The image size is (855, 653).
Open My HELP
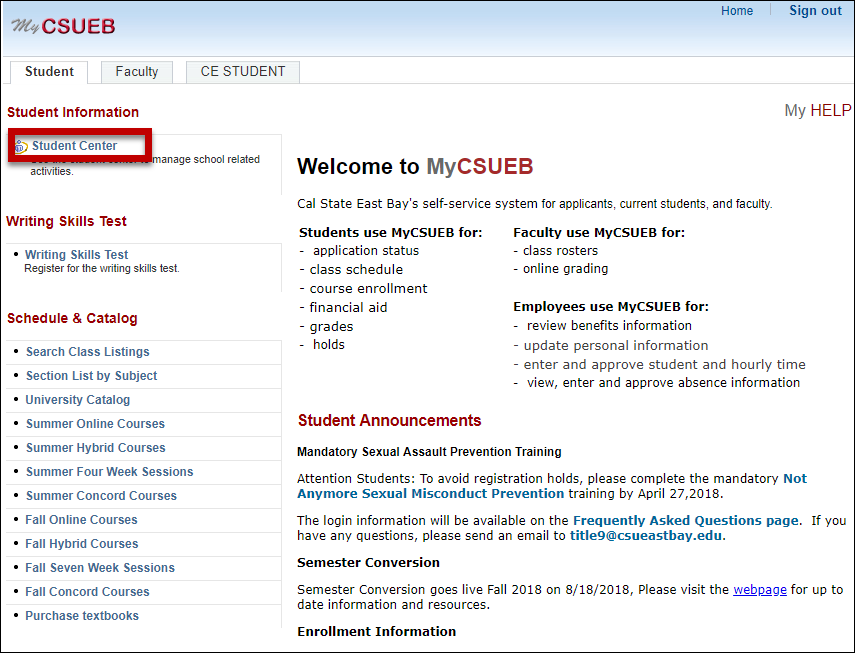click(817, 110)
